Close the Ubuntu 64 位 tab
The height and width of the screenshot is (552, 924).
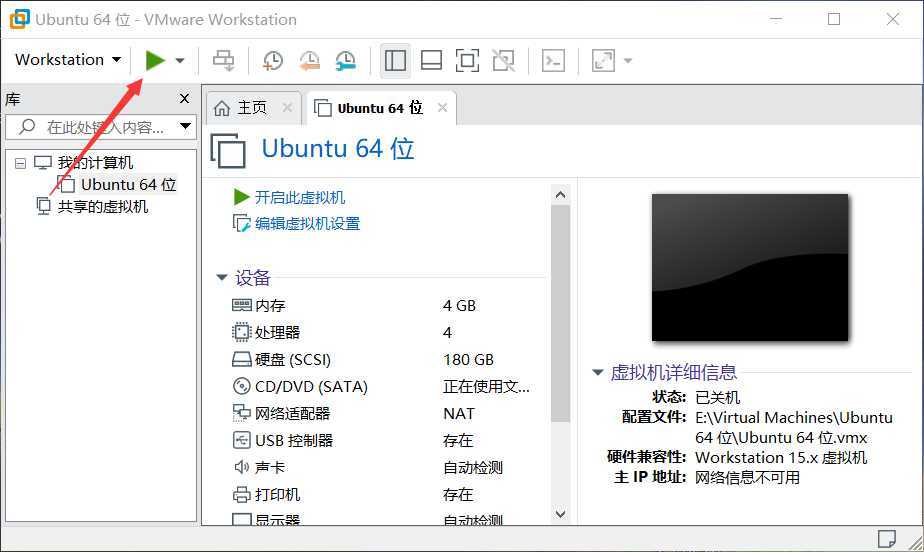tap(443, 107)
